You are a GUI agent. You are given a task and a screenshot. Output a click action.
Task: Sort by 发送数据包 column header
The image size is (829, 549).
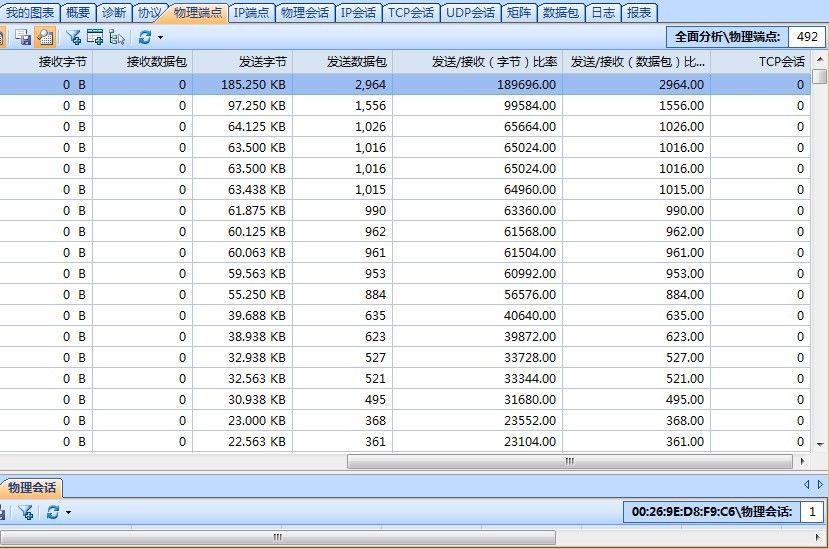pos(342,62)
